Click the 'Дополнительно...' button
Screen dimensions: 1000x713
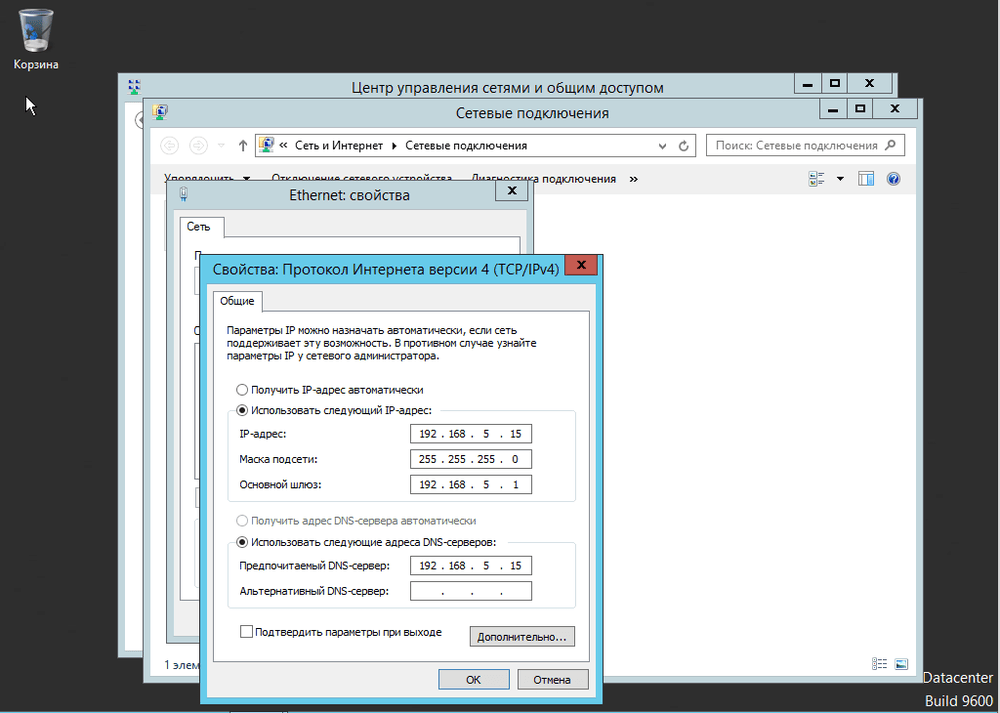pyautogui.click(x=522, y=636)
